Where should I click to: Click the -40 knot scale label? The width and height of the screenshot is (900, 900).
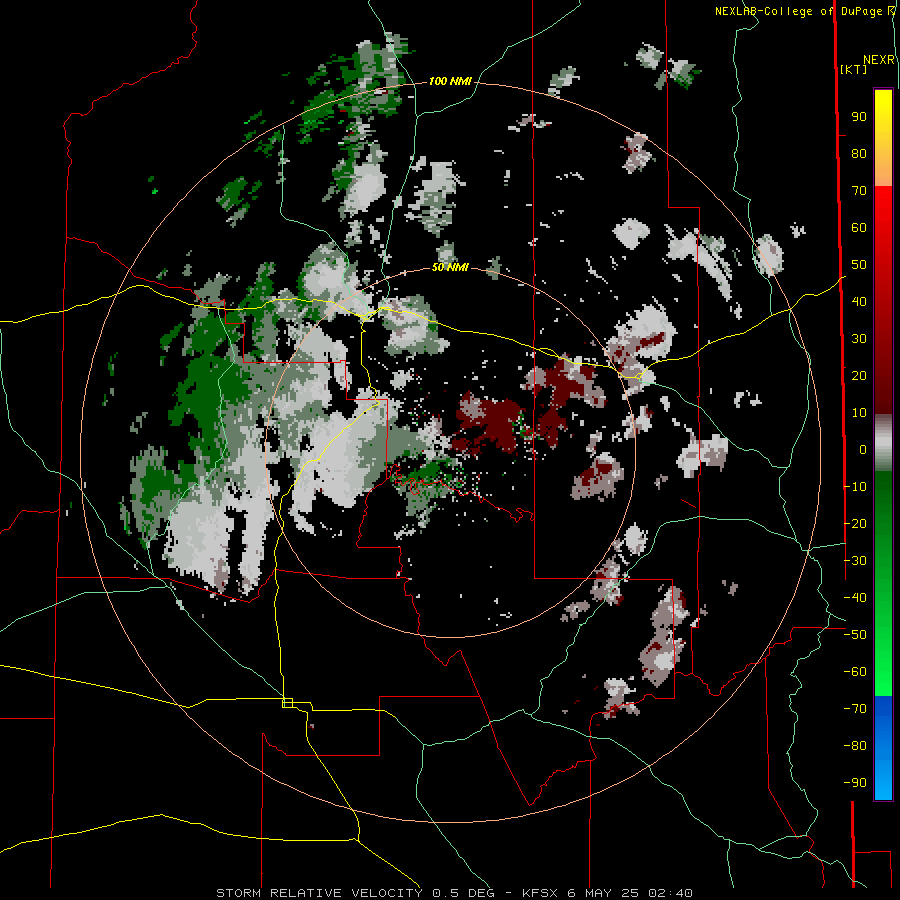tap(855, 598)
